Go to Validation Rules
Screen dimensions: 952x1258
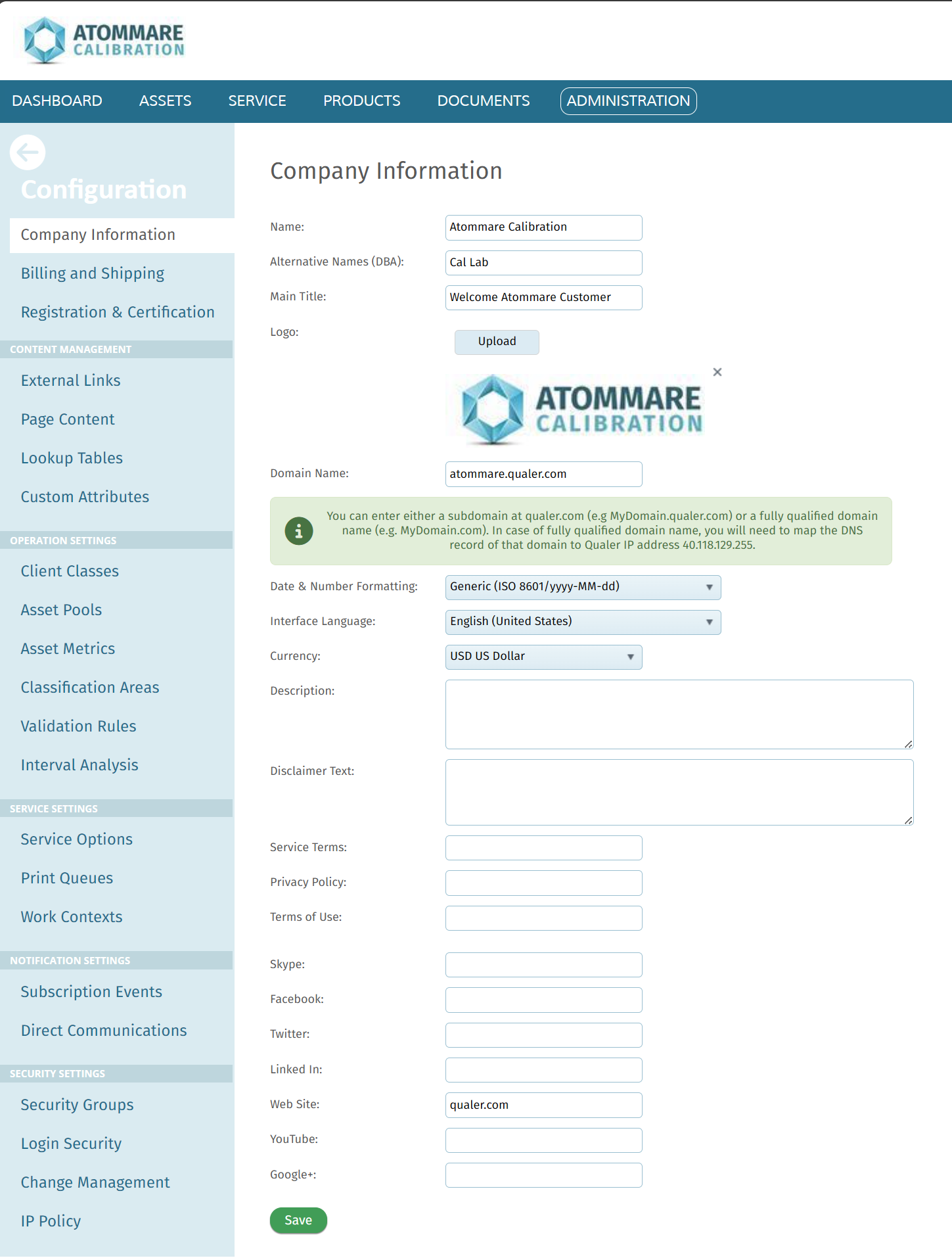tap(78, 726)
